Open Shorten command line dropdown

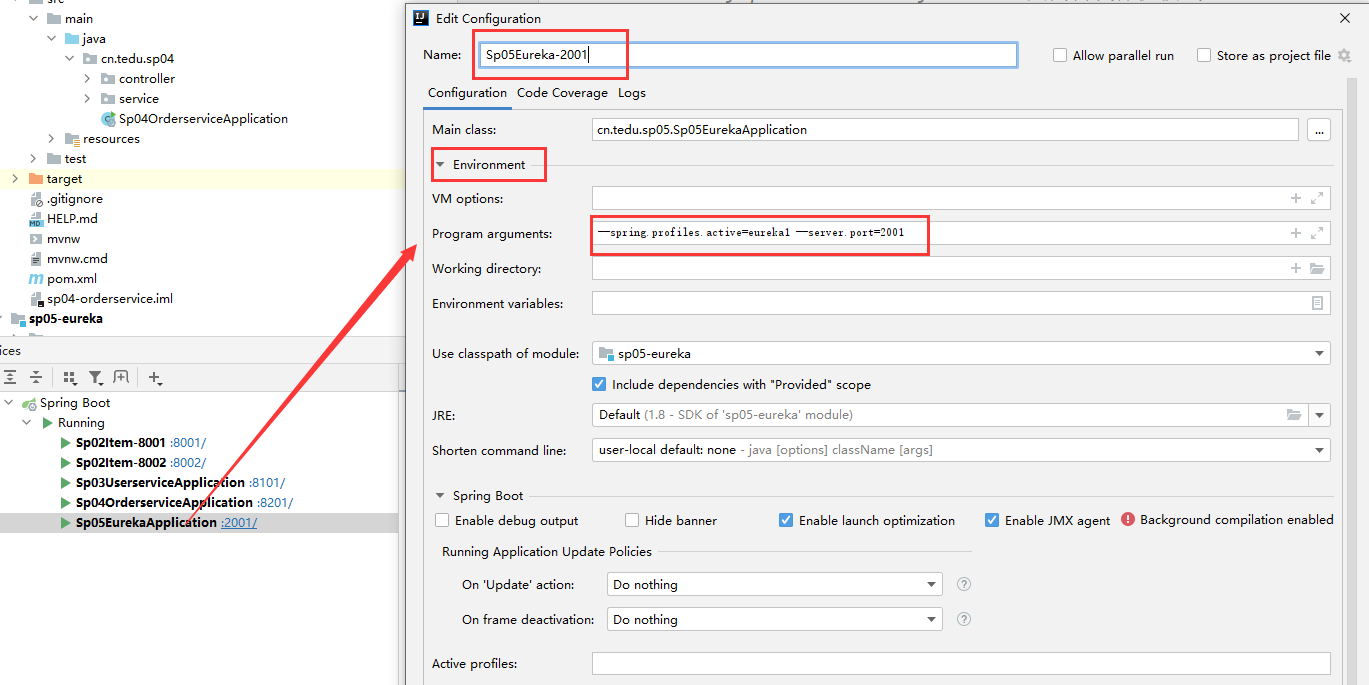(x=1319, y=450)
